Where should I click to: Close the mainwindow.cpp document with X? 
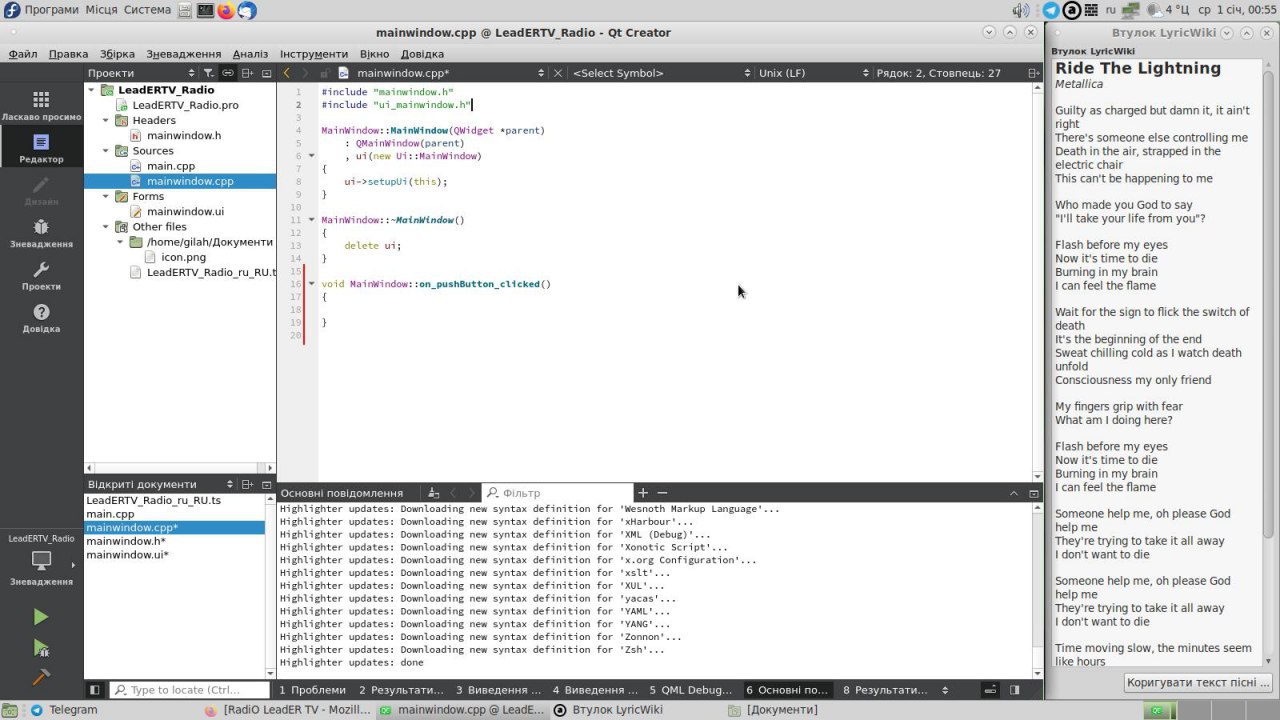[558, 73]
